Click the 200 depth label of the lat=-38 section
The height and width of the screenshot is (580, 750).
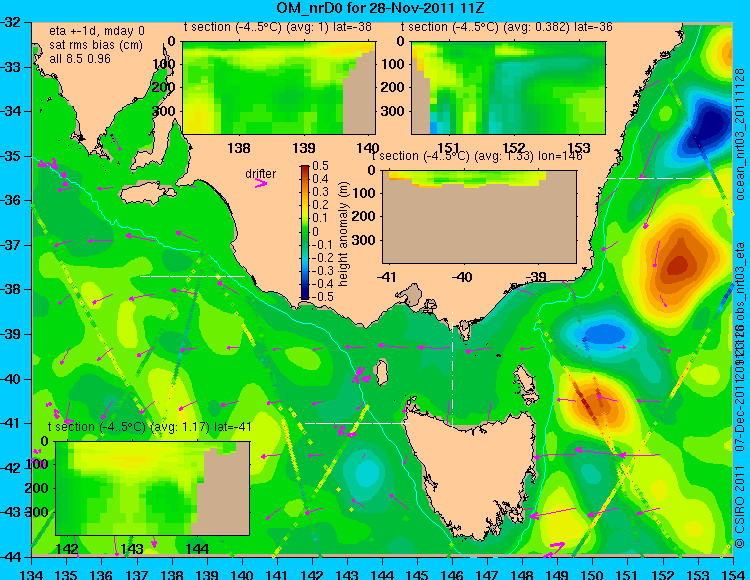coord(164,88)
